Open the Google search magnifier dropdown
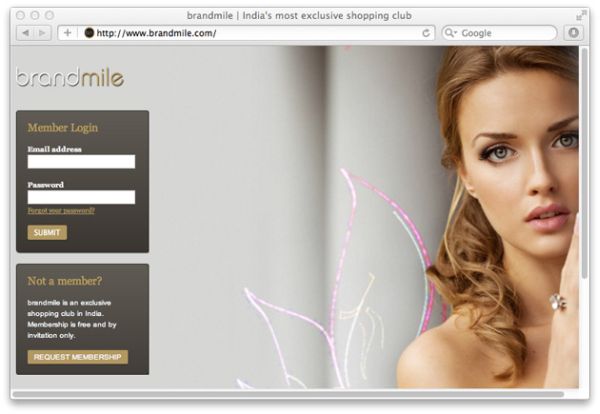 click(450, 33)
